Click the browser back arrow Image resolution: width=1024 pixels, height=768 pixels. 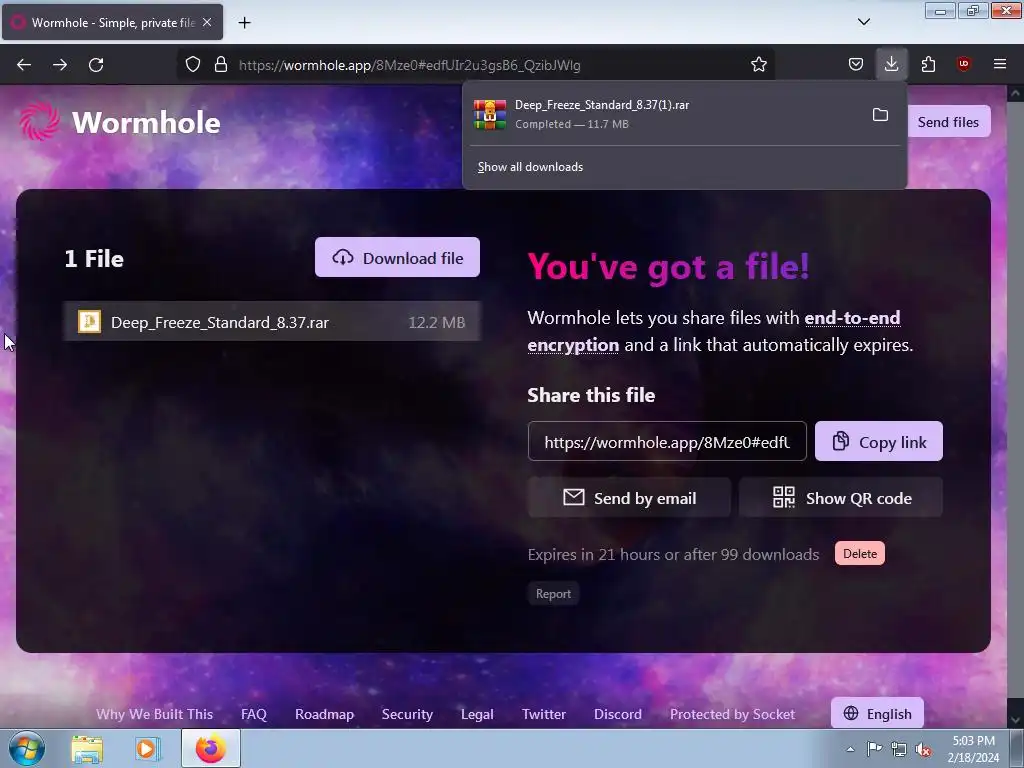tap(24, 65)
